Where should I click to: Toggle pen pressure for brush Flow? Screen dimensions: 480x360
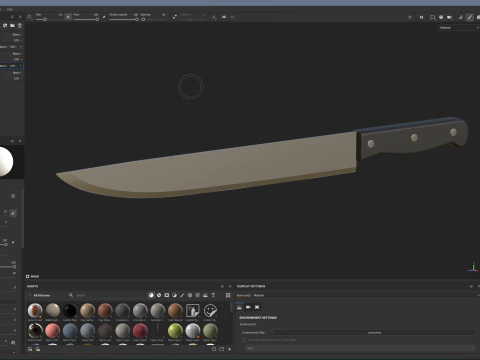point(104,17)
